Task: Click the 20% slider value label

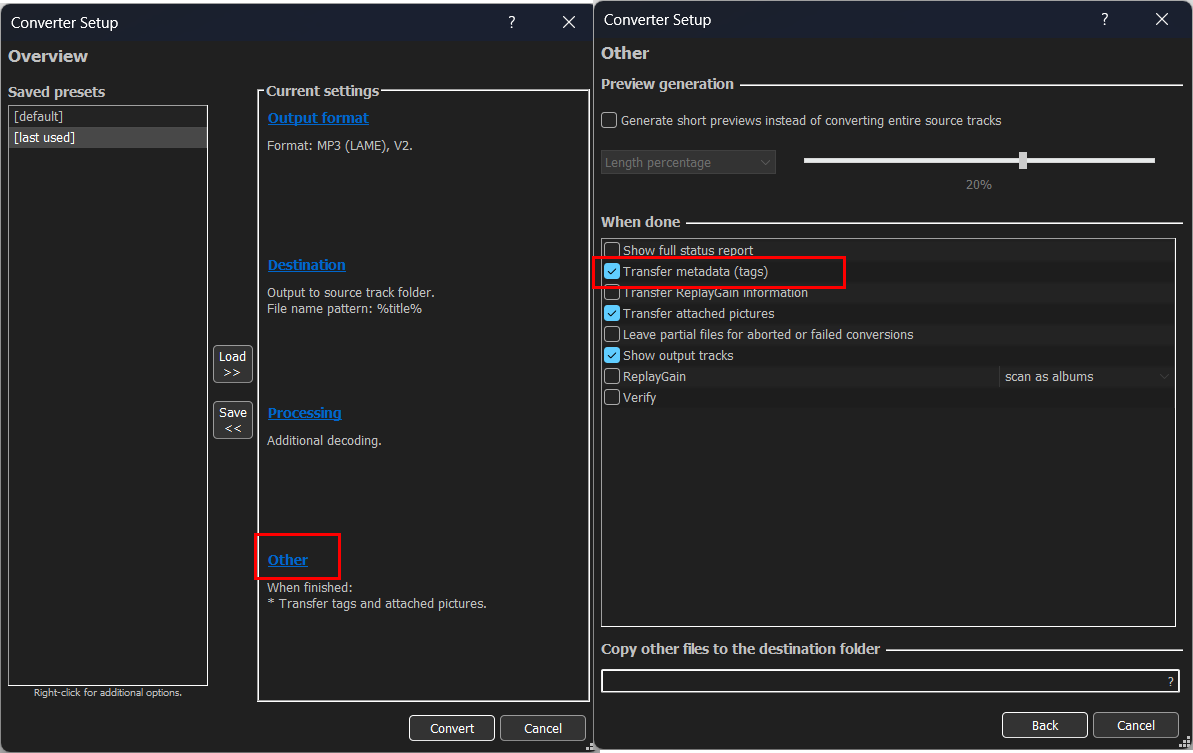Action: (x=978, y=185)
